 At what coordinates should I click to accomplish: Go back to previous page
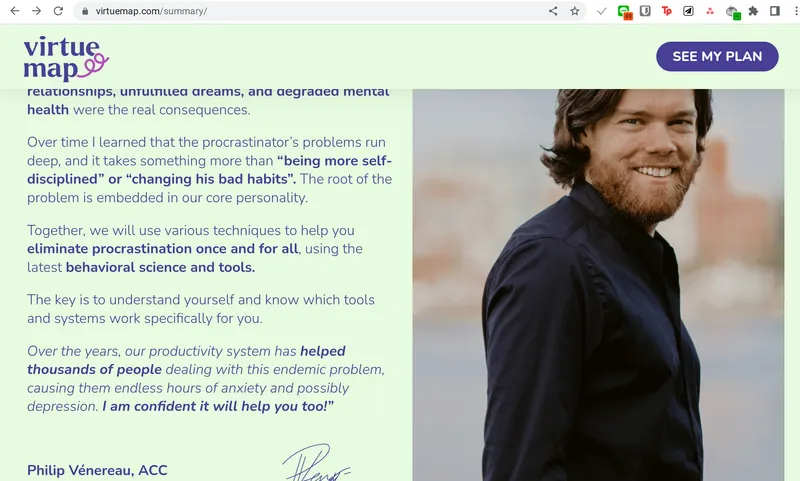tap(14, 11)
